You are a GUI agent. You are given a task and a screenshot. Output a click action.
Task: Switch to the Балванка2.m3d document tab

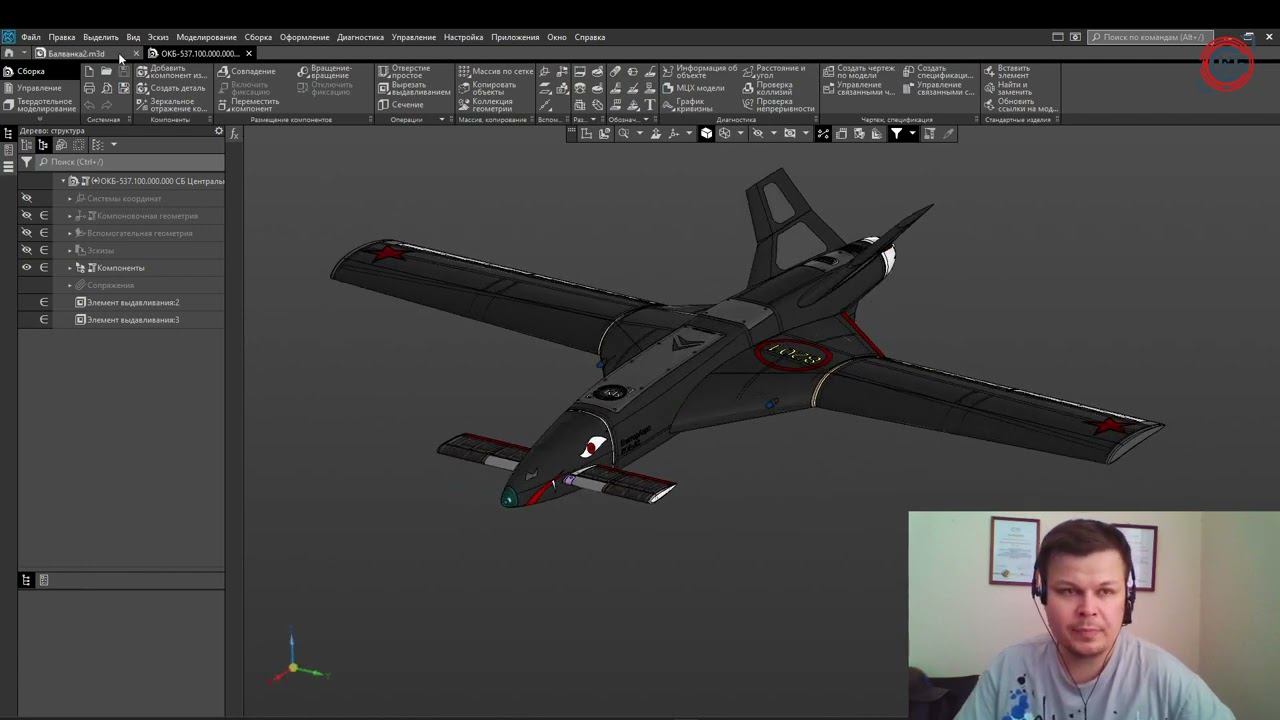(x=76, y=54)
